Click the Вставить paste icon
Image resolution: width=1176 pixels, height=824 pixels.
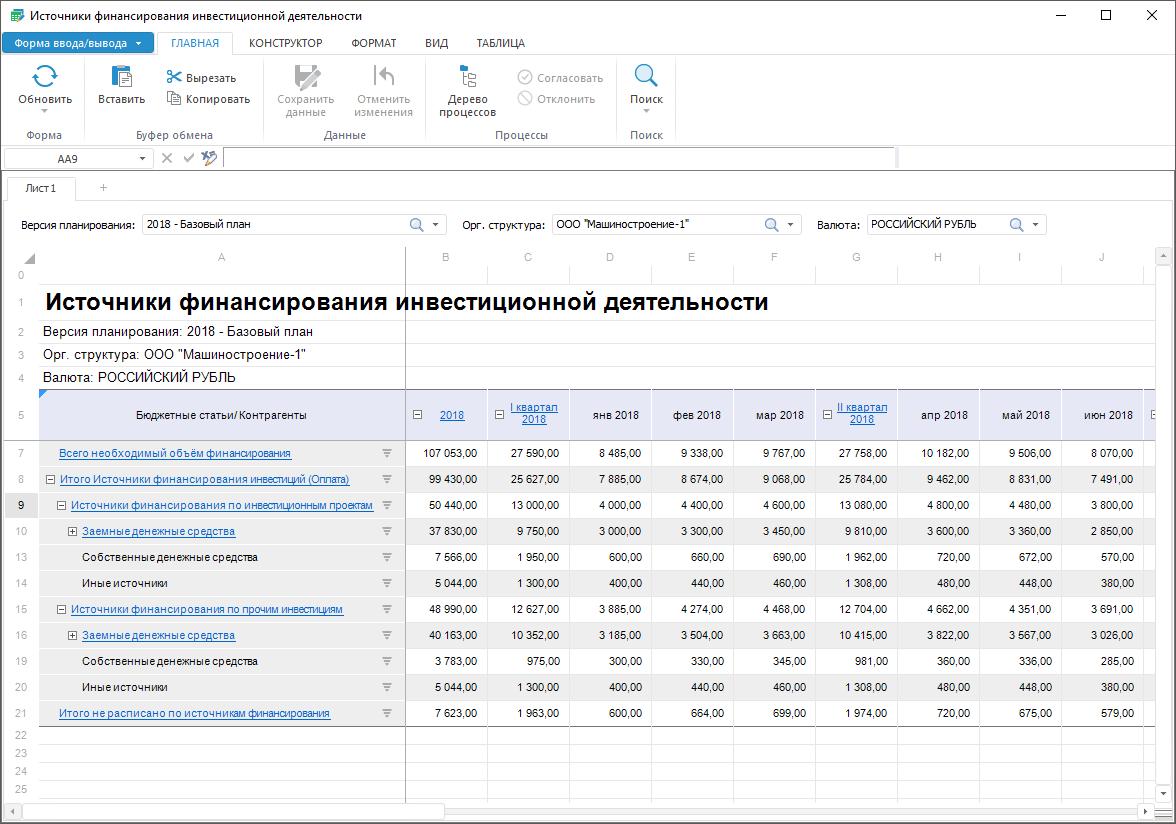[121, 77]
